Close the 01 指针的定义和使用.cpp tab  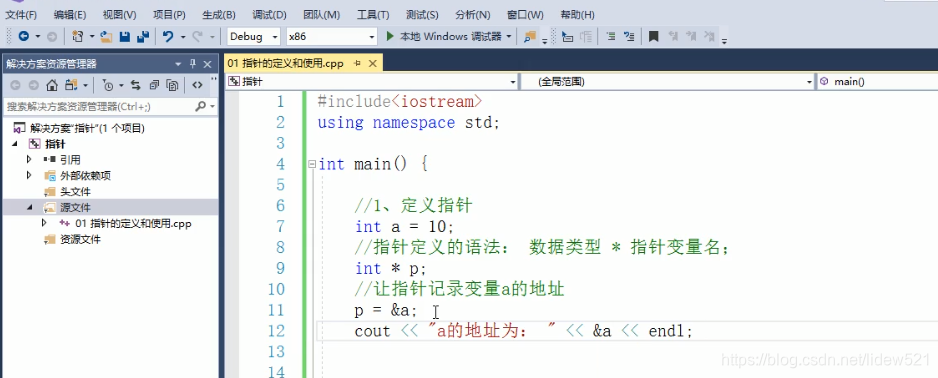[x=373, y=63]
